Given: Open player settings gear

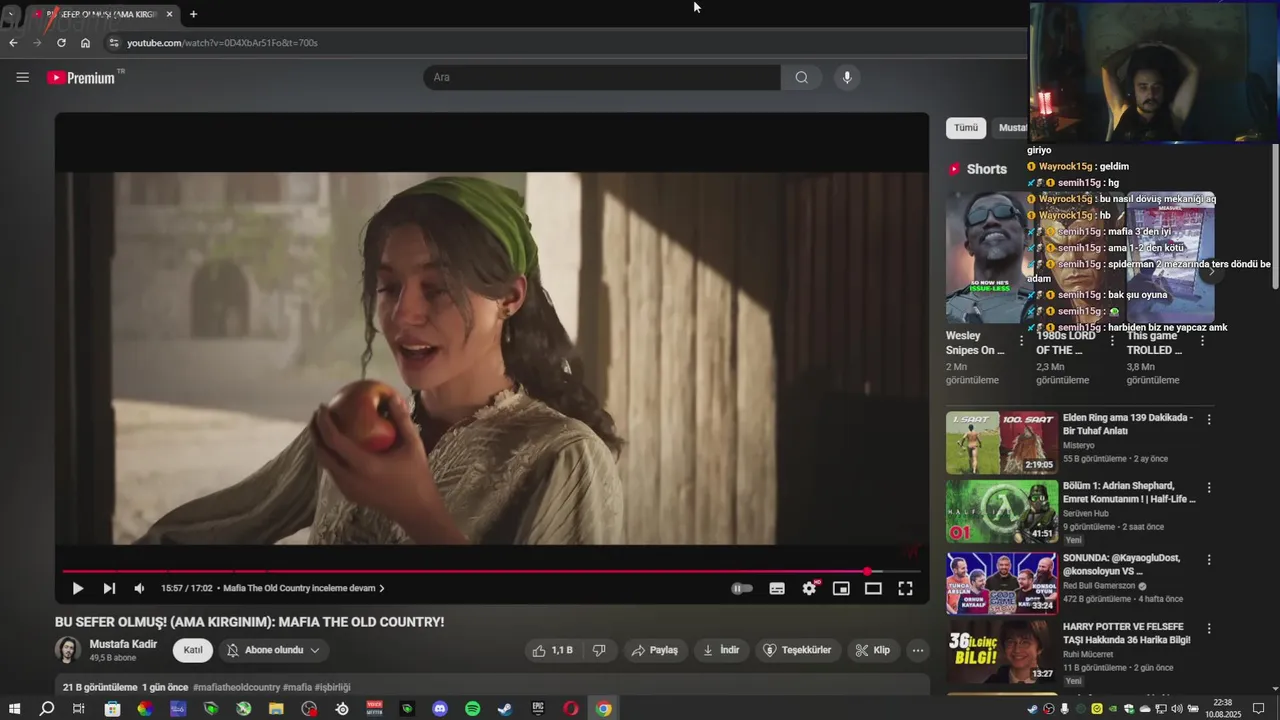Looking at the screenshot, I should pyautogui.click(x=809, y=588).
